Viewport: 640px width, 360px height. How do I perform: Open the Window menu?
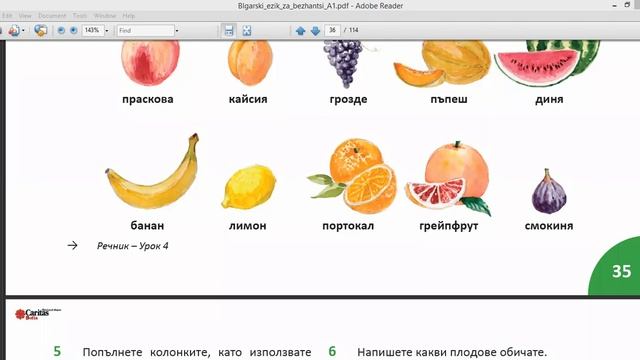pos(105,16)
